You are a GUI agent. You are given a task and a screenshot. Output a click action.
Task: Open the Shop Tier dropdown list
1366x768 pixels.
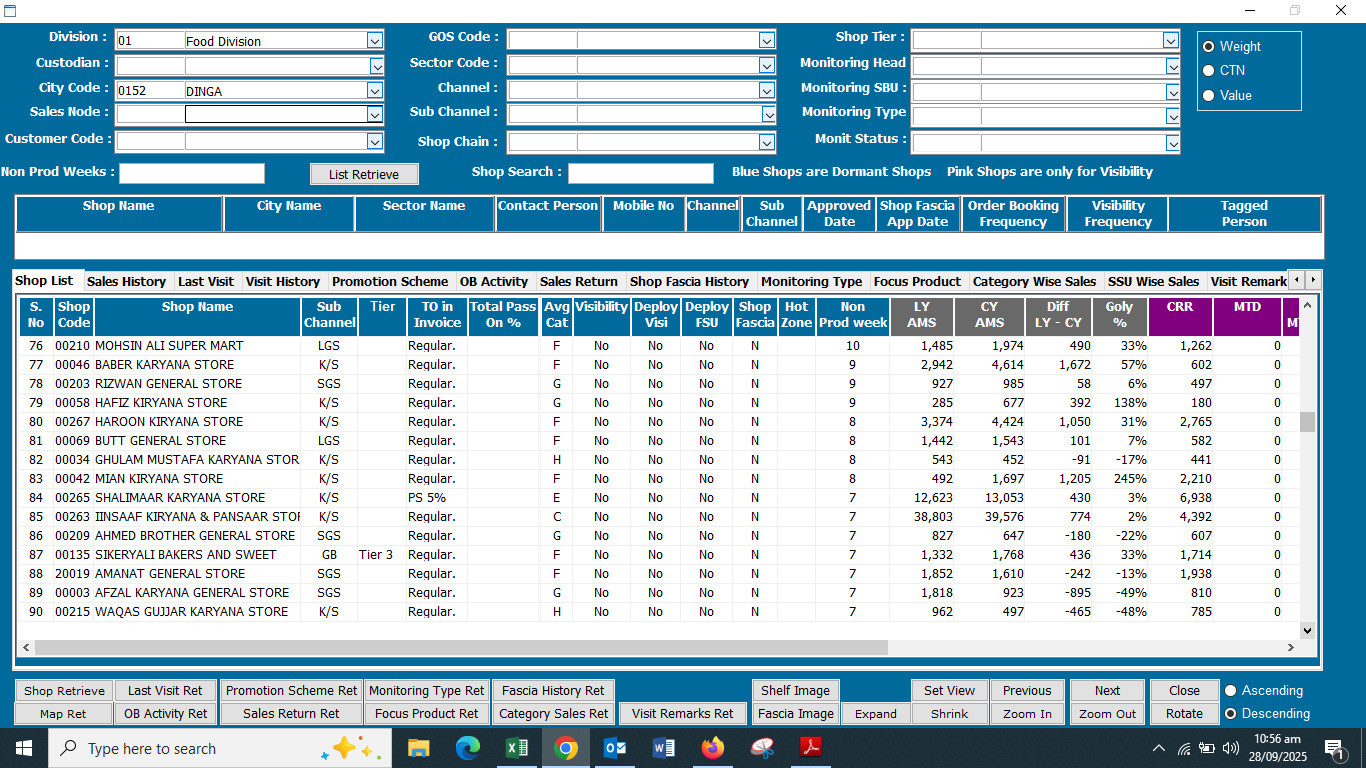1171,40
